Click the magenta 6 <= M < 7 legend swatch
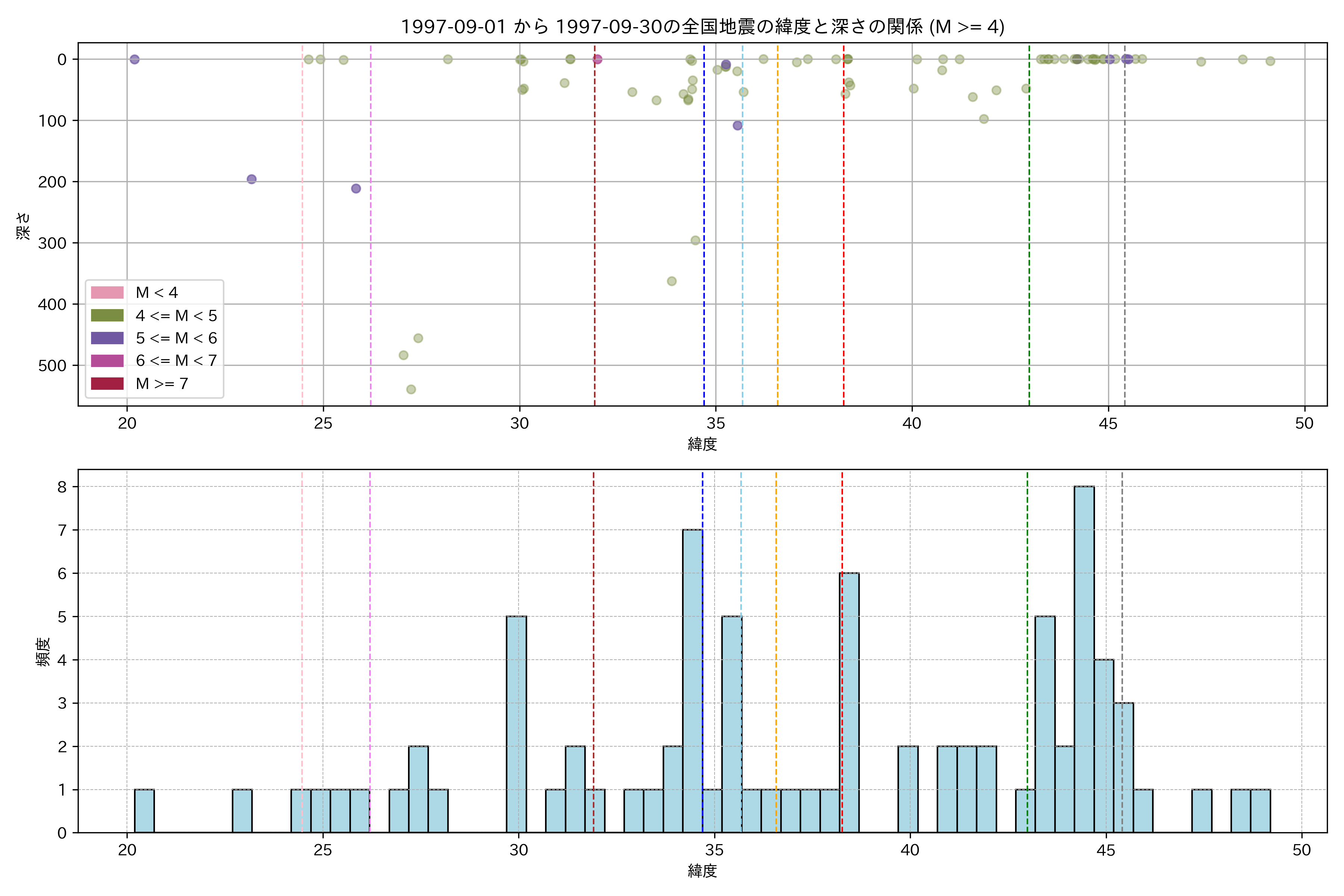 pyautogui.click(x=107, y=361)
